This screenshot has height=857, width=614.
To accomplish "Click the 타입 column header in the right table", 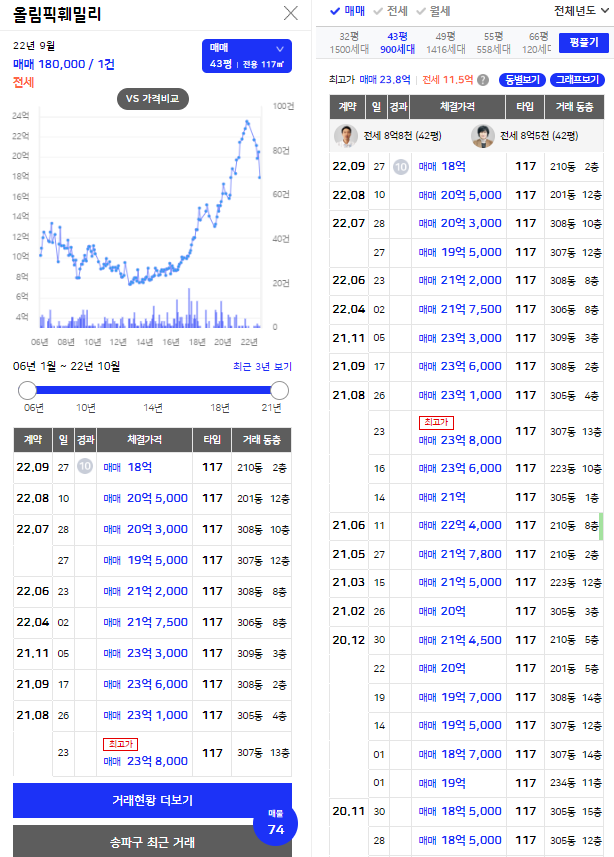I will tap(525, 107).
